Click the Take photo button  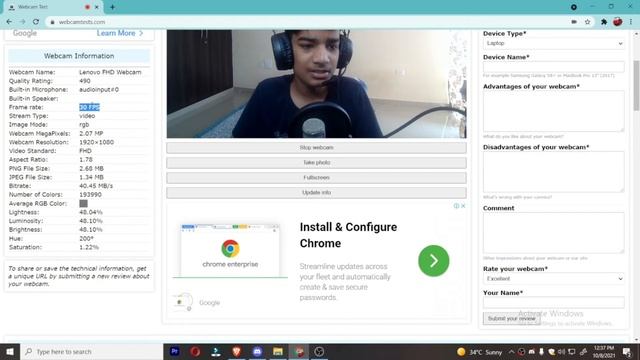[x=316, y=162]
